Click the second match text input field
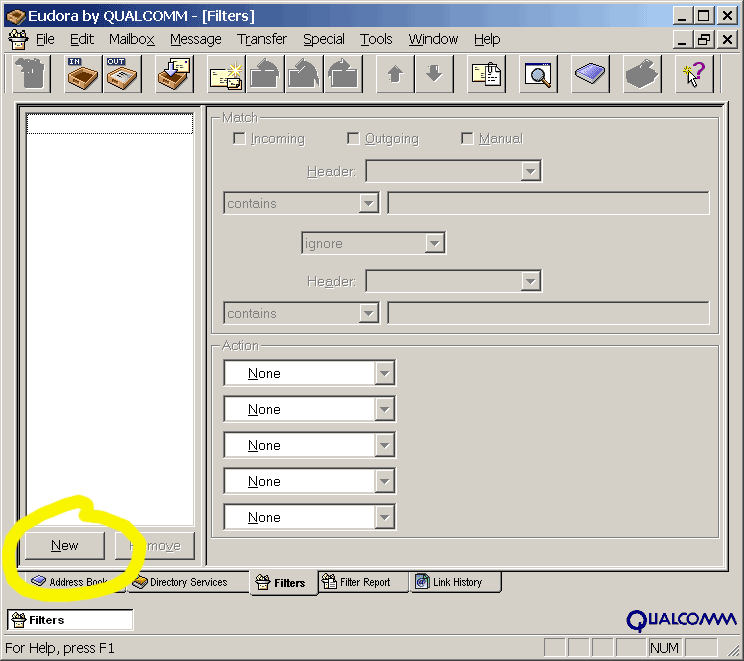 549,313
